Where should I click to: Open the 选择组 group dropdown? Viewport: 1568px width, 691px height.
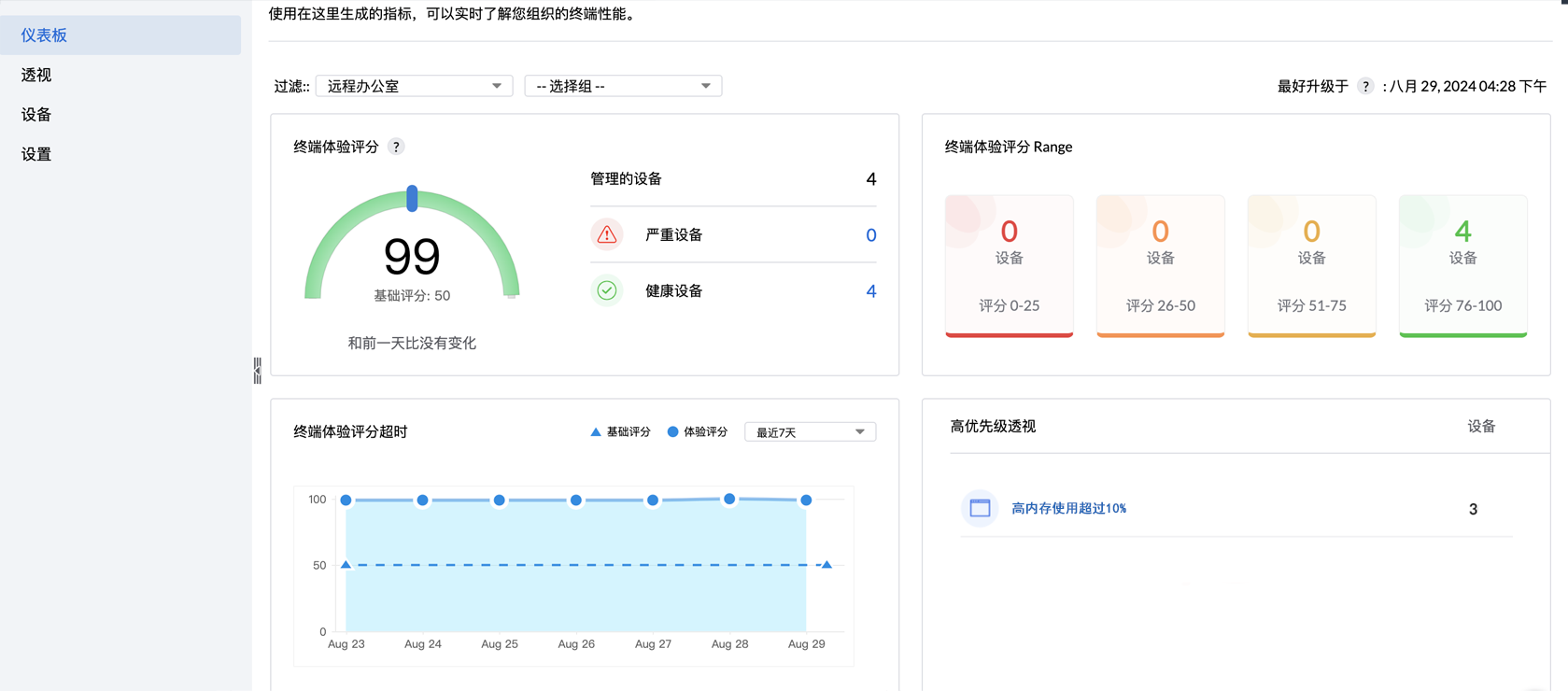(x=623, y=86)
